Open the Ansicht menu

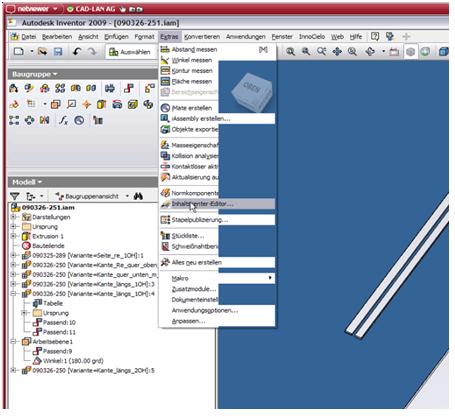88,37
